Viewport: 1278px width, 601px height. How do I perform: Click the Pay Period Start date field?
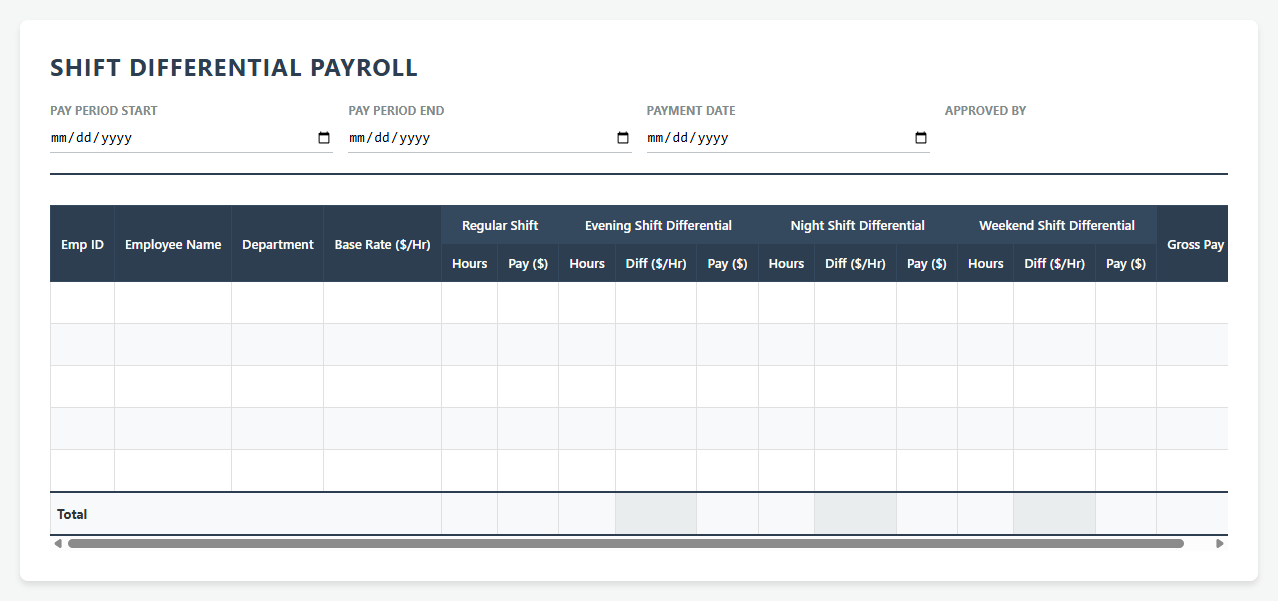tap(191, 138)
